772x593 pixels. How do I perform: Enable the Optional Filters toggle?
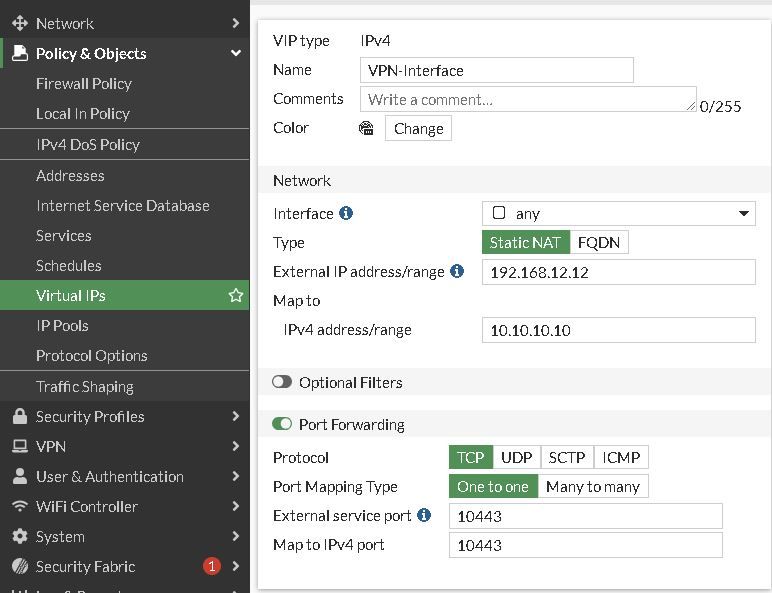pos(282,383)
